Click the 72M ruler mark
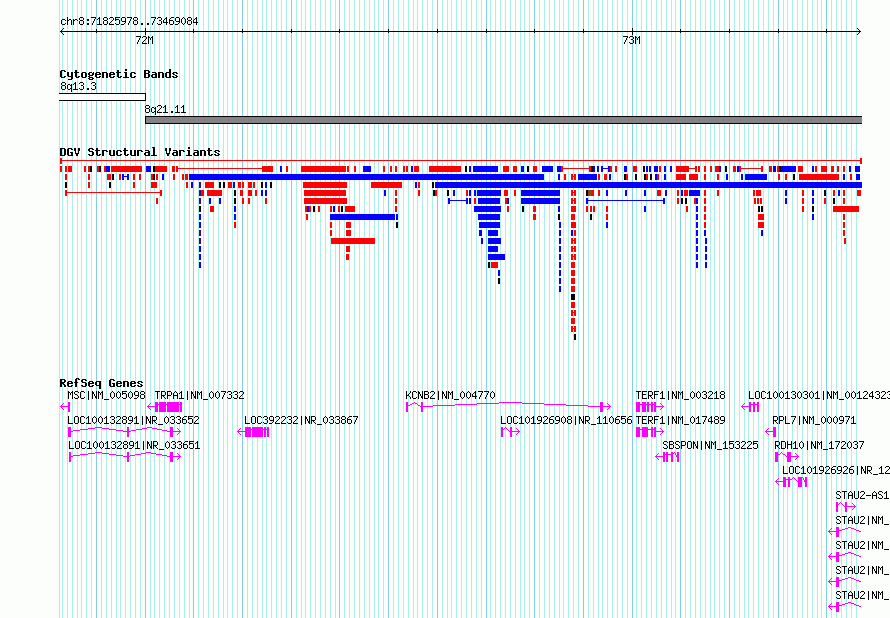890x618 pixels. tap(145, 40)
